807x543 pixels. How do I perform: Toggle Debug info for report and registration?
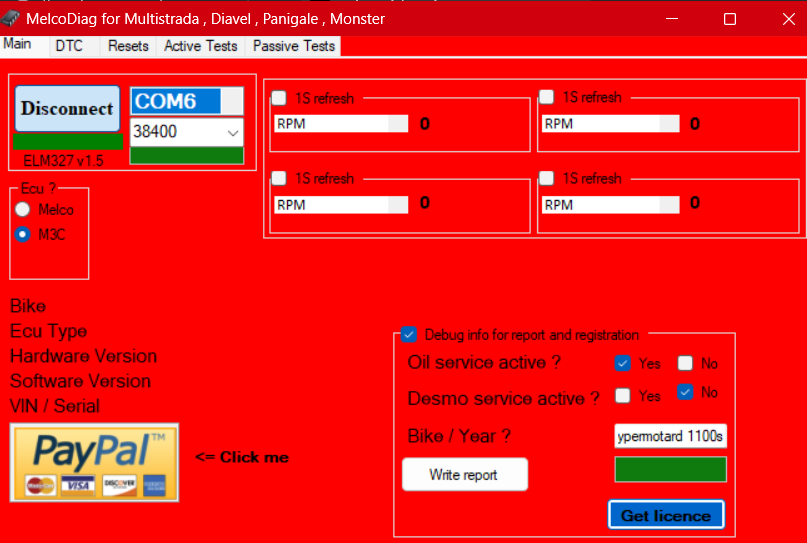tap(409, 335)
